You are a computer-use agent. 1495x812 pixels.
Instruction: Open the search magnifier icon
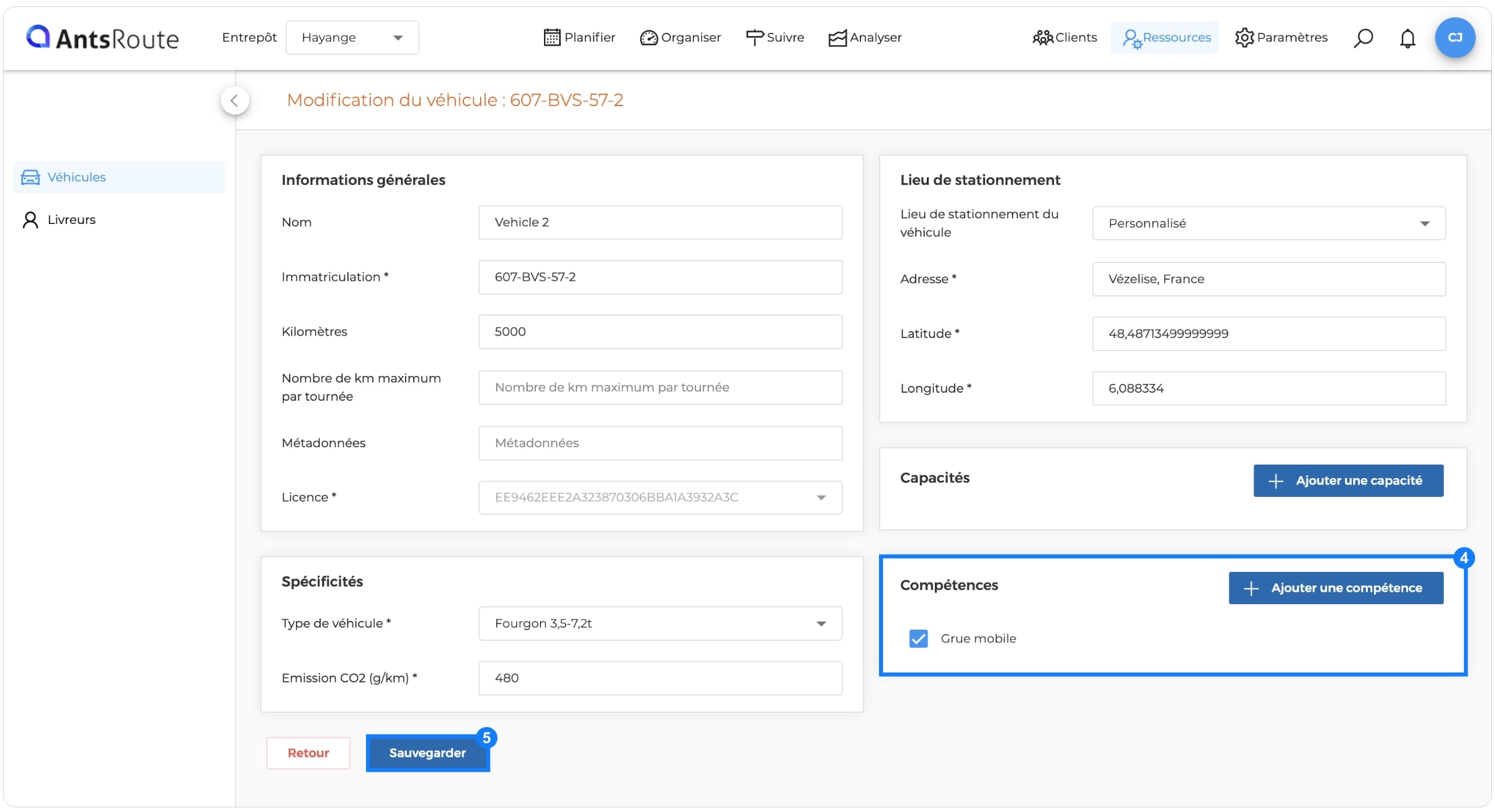click(x=1363, y=38)
